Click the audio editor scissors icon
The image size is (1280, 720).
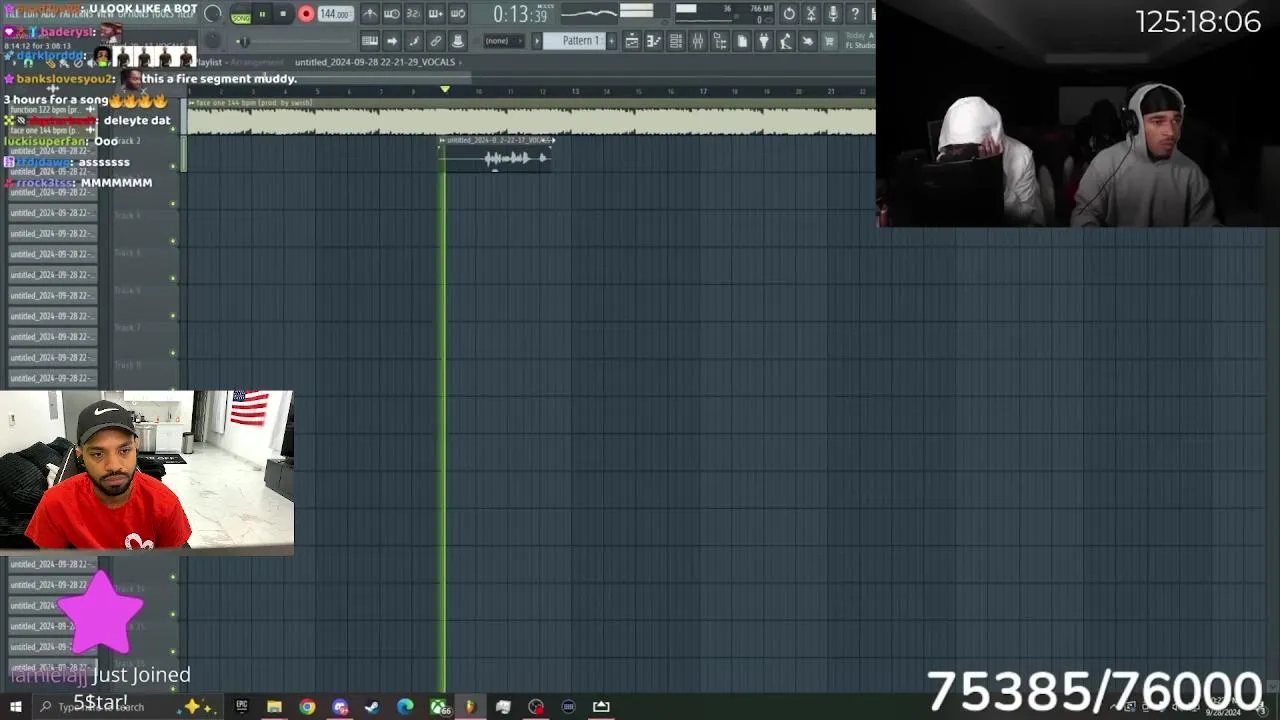pos(811,14)
